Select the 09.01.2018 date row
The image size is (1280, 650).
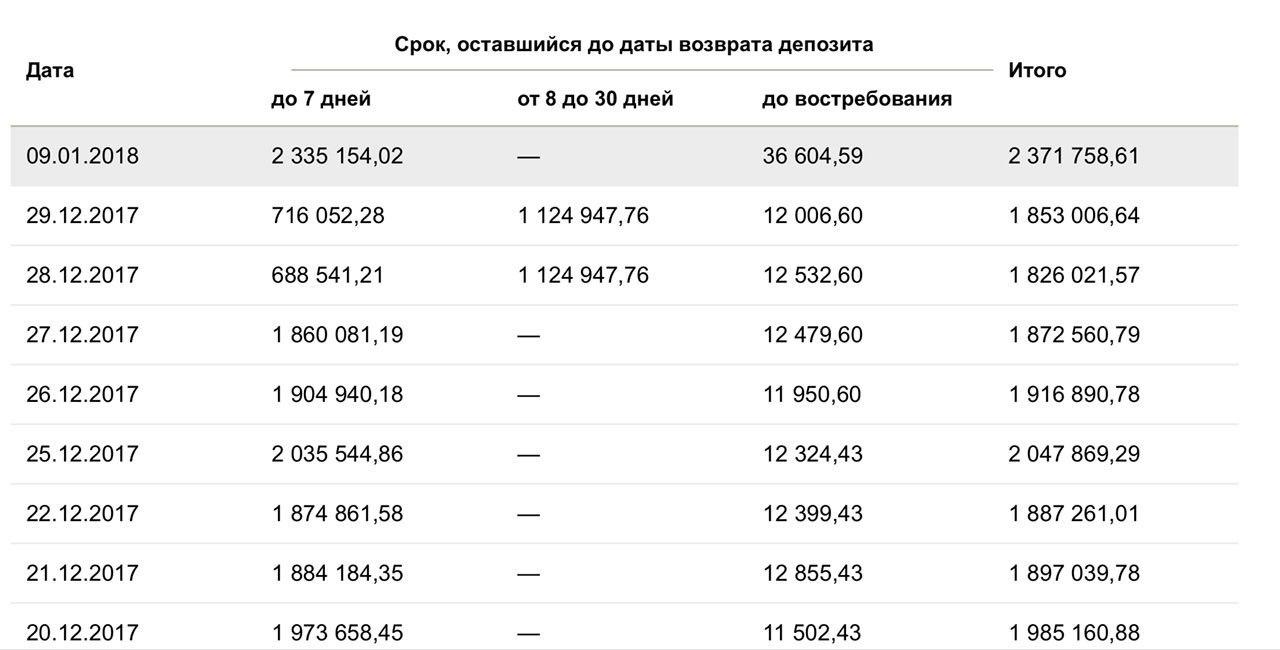[82, 156]
